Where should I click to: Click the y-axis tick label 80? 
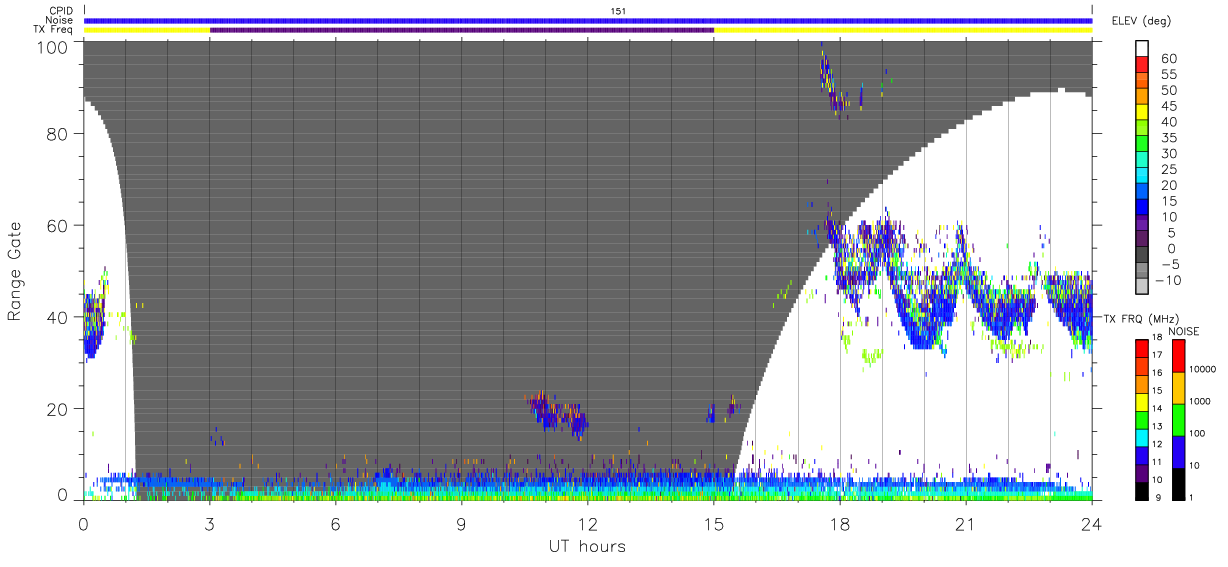point(56,135)
